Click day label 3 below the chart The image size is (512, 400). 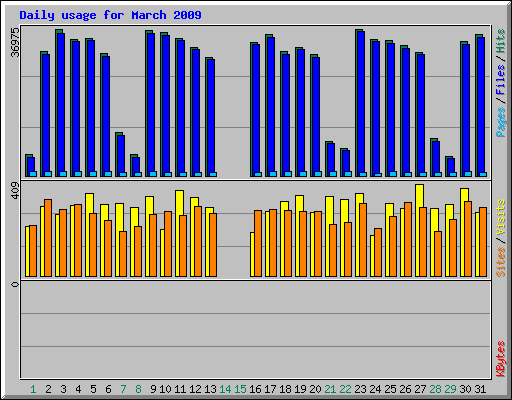click(63, 389)
